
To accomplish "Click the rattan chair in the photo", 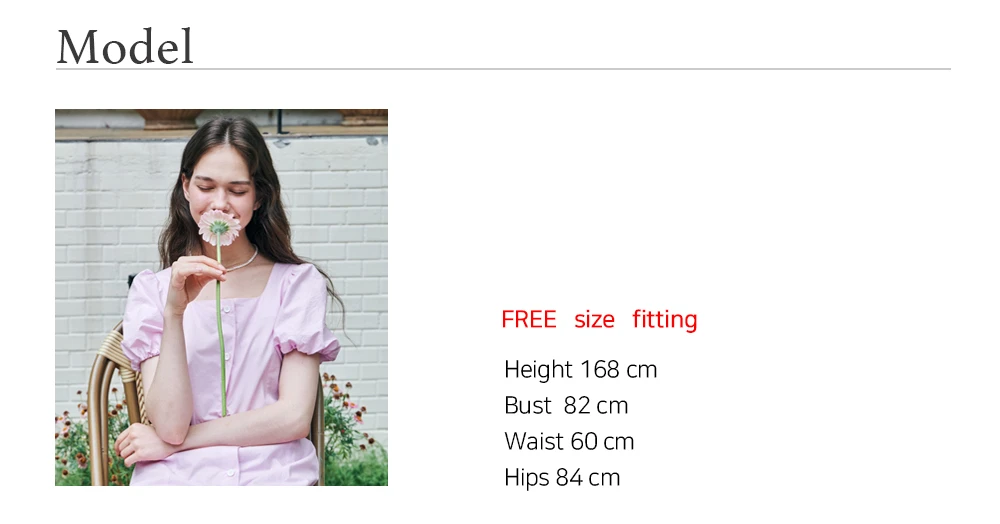I will (112, 408).
